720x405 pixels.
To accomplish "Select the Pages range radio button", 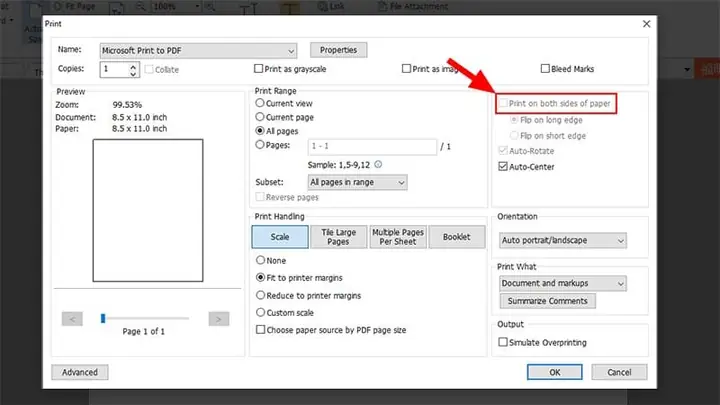I will 260,145.
